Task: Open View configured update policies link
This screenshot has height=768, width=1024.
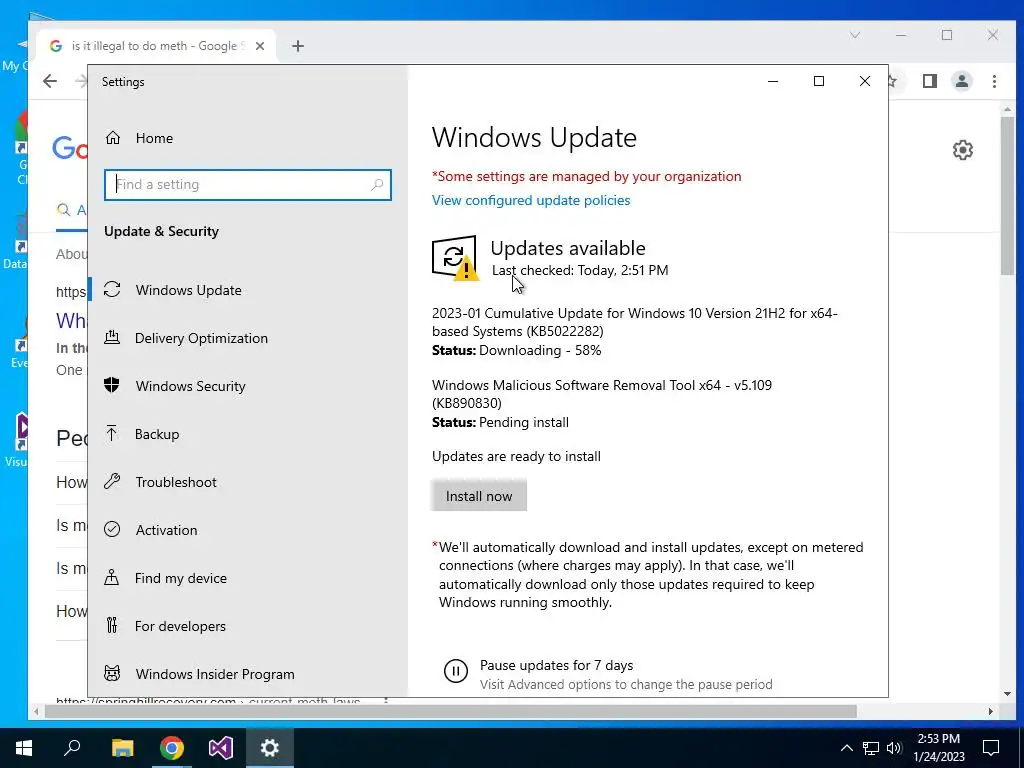Action: 531,200
